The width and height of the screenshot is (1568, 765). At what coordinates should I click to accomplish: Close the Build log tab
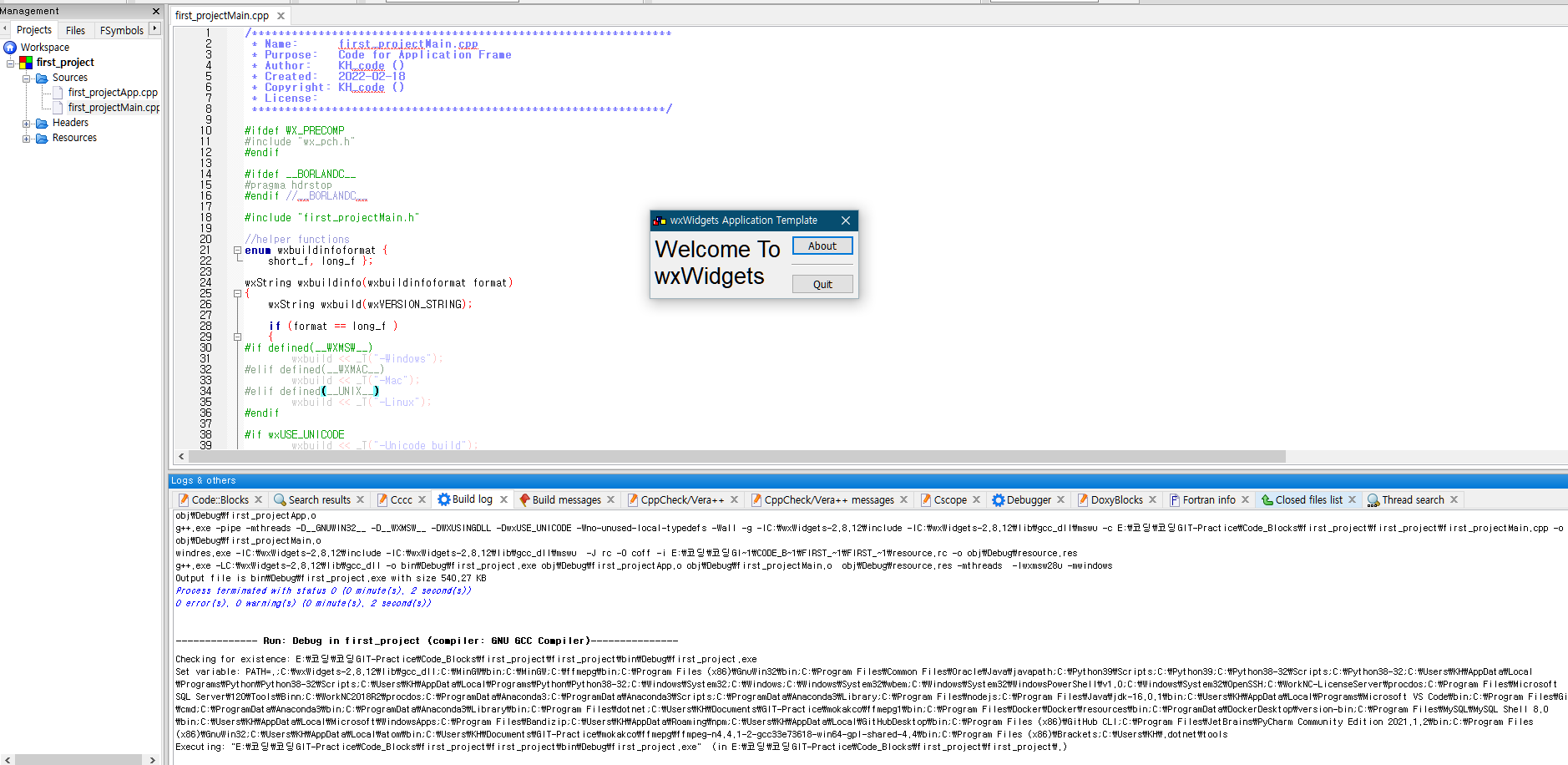tap(503, 499)
